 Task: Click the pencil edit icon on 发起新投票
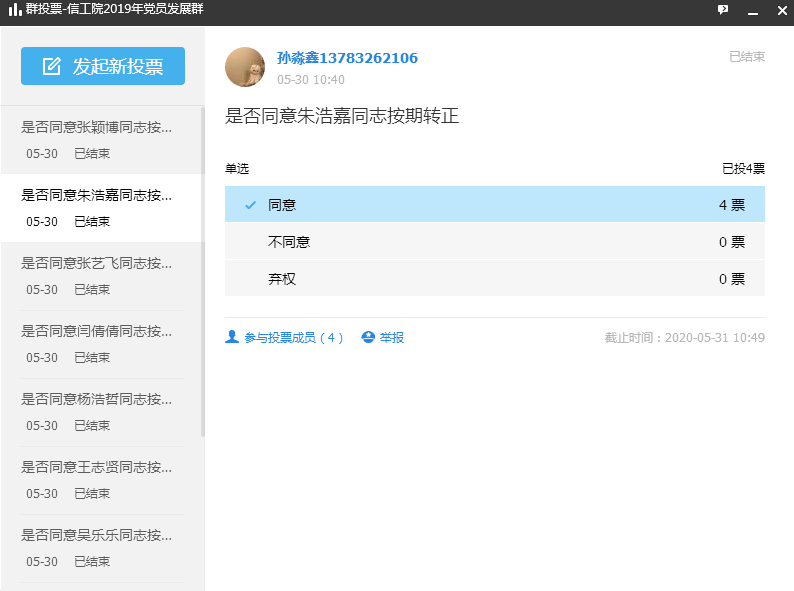(52, 66)
